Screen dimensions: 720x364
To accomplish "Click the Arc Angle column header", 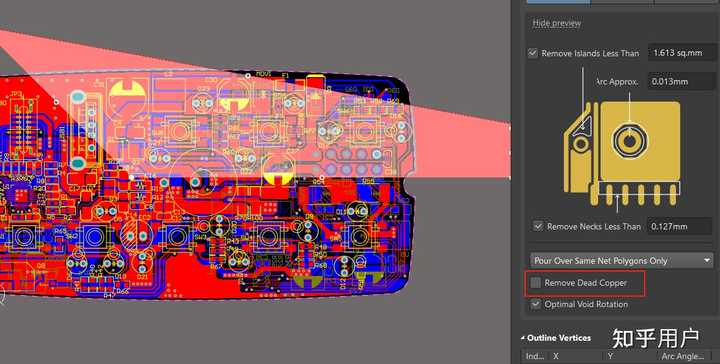I will click(683, 356).
